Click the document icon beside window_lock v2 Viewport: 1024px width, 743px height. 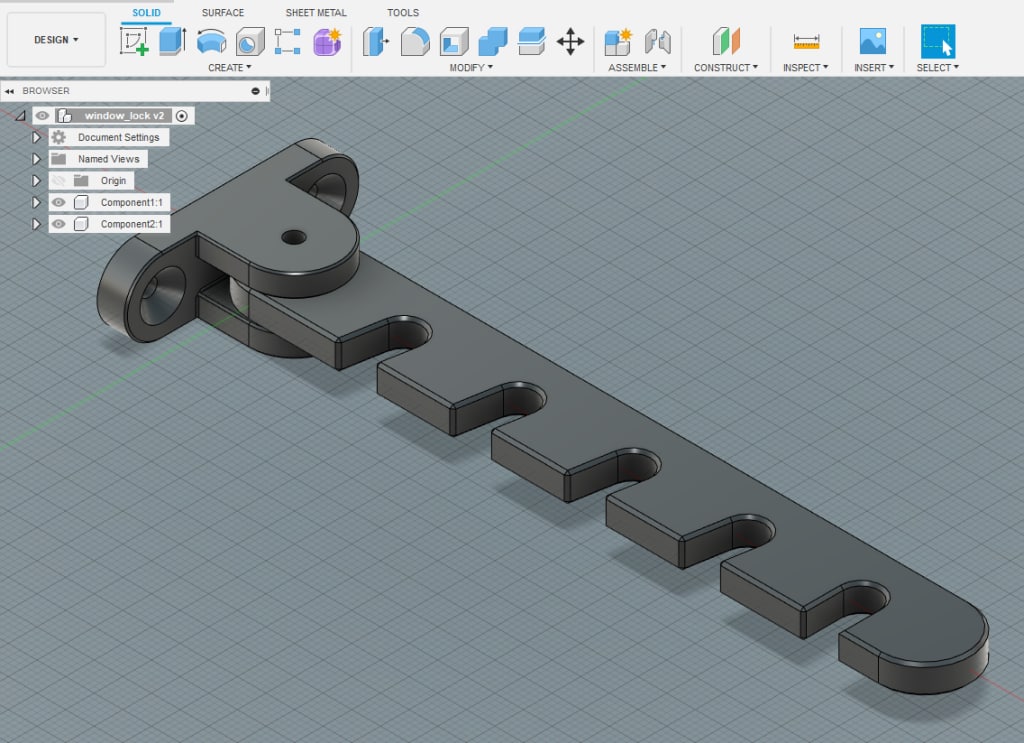(x=65, y=116)
